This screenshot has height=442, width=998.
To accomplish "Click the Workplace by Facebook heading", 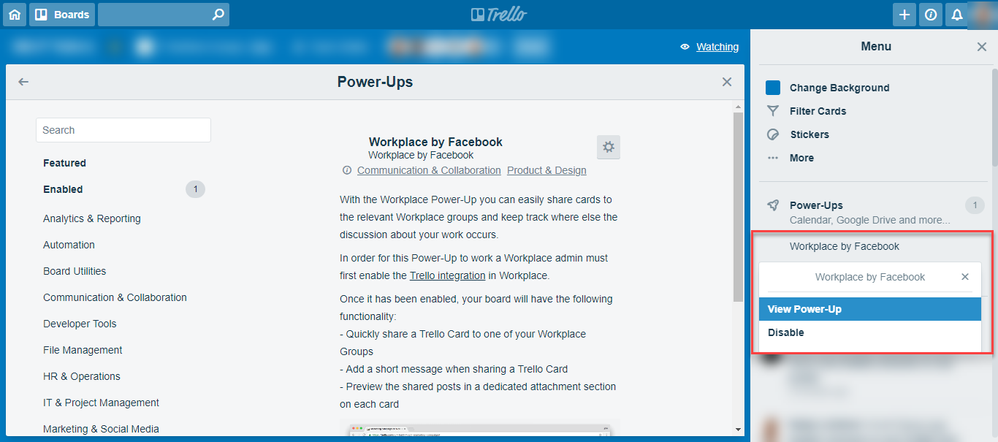I will [435, 142].
